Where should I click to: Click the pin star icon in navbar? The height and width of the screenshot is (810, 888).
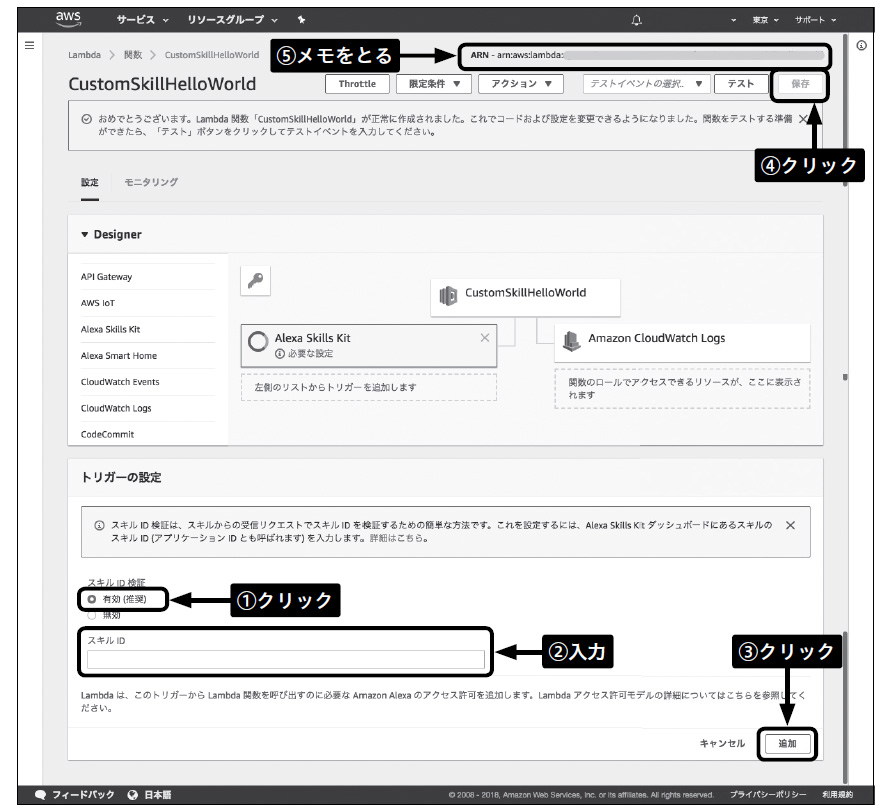point(301,20)
